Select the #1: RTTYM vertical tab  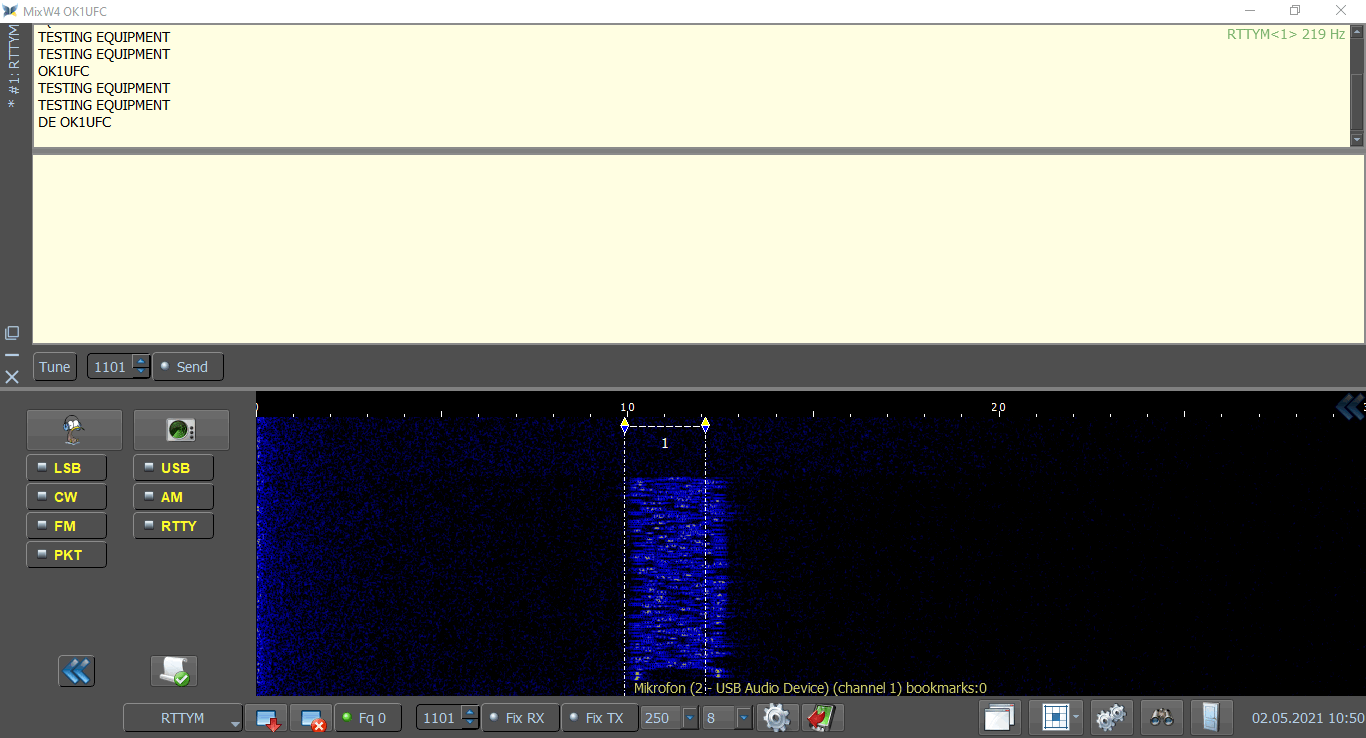13,67
